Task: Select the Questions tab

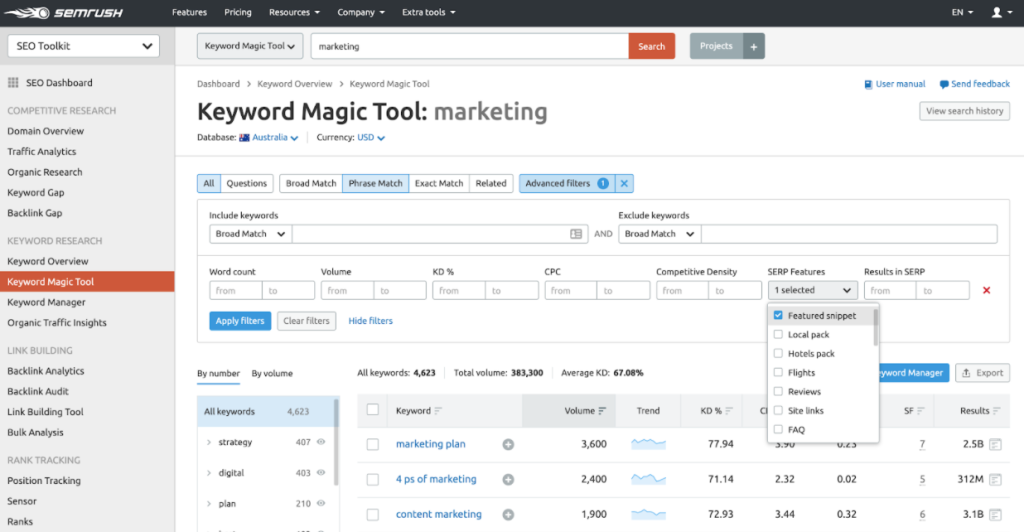Action: [246, 183]
